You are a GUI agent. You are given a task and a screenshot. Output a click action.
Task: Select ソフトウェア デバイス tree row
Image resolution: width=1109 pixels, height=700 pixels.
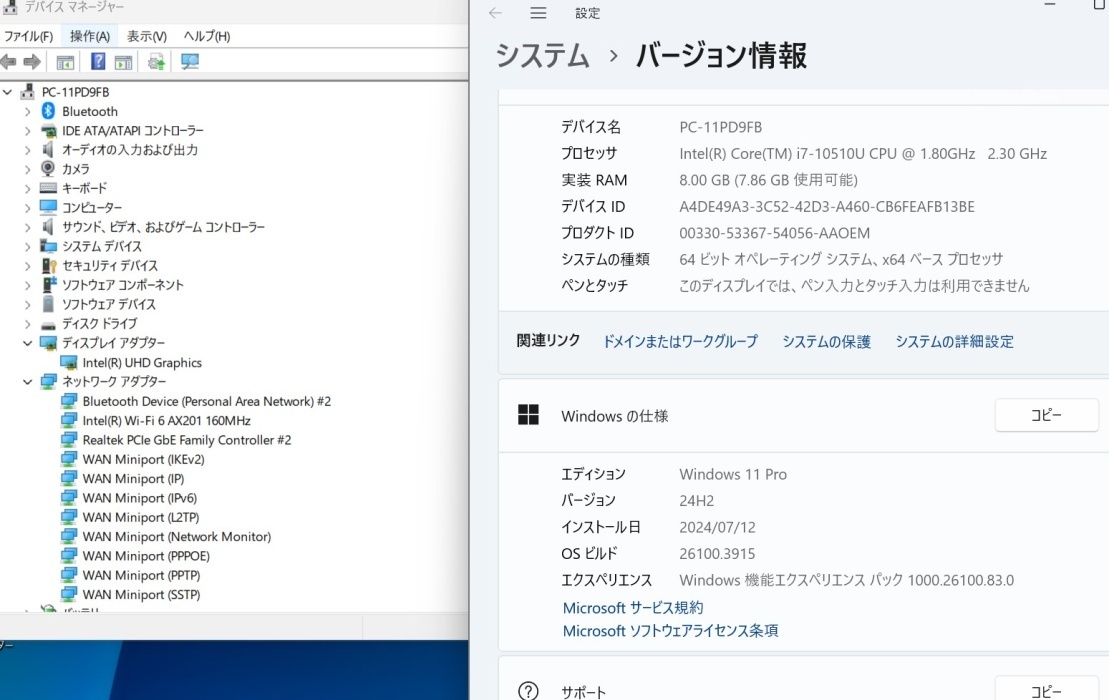(x=108, y=304)
